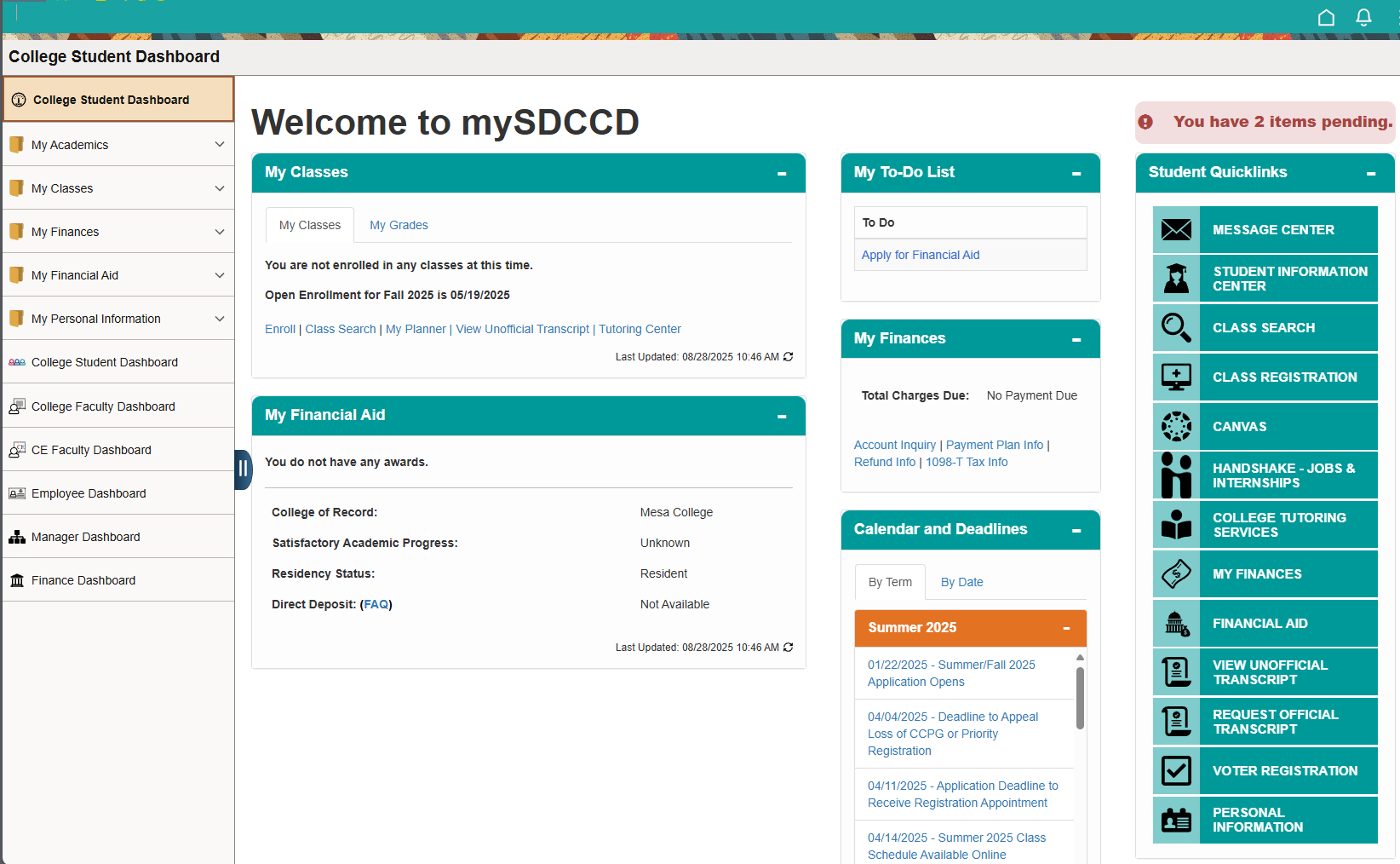Collapse the Summer 2025 calendar section
This screenshot has height=864, width=1400.
pos(1066,628)
